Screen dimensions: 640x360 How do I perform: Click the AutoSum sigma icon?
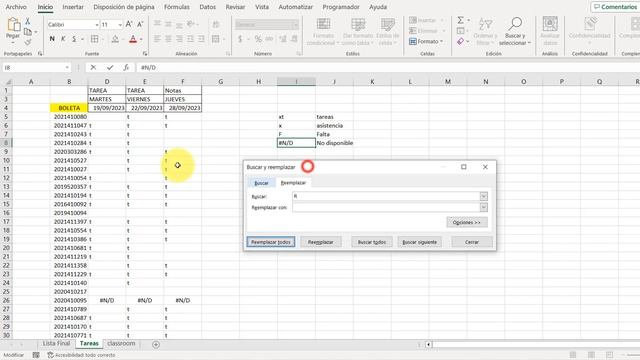460,20
